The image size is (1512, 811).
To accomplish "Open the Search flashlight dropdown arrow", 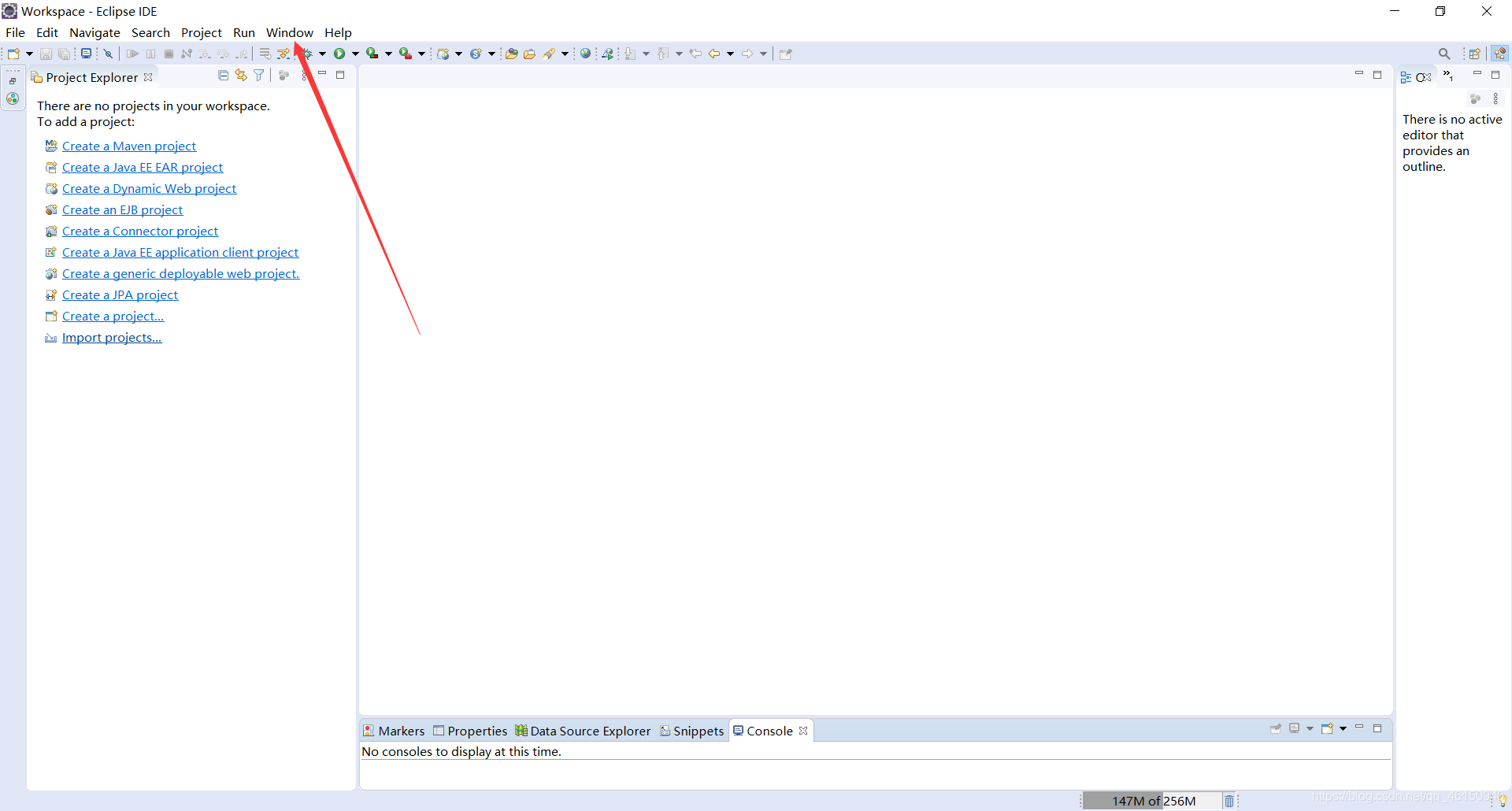I will [x=565, y=54].
